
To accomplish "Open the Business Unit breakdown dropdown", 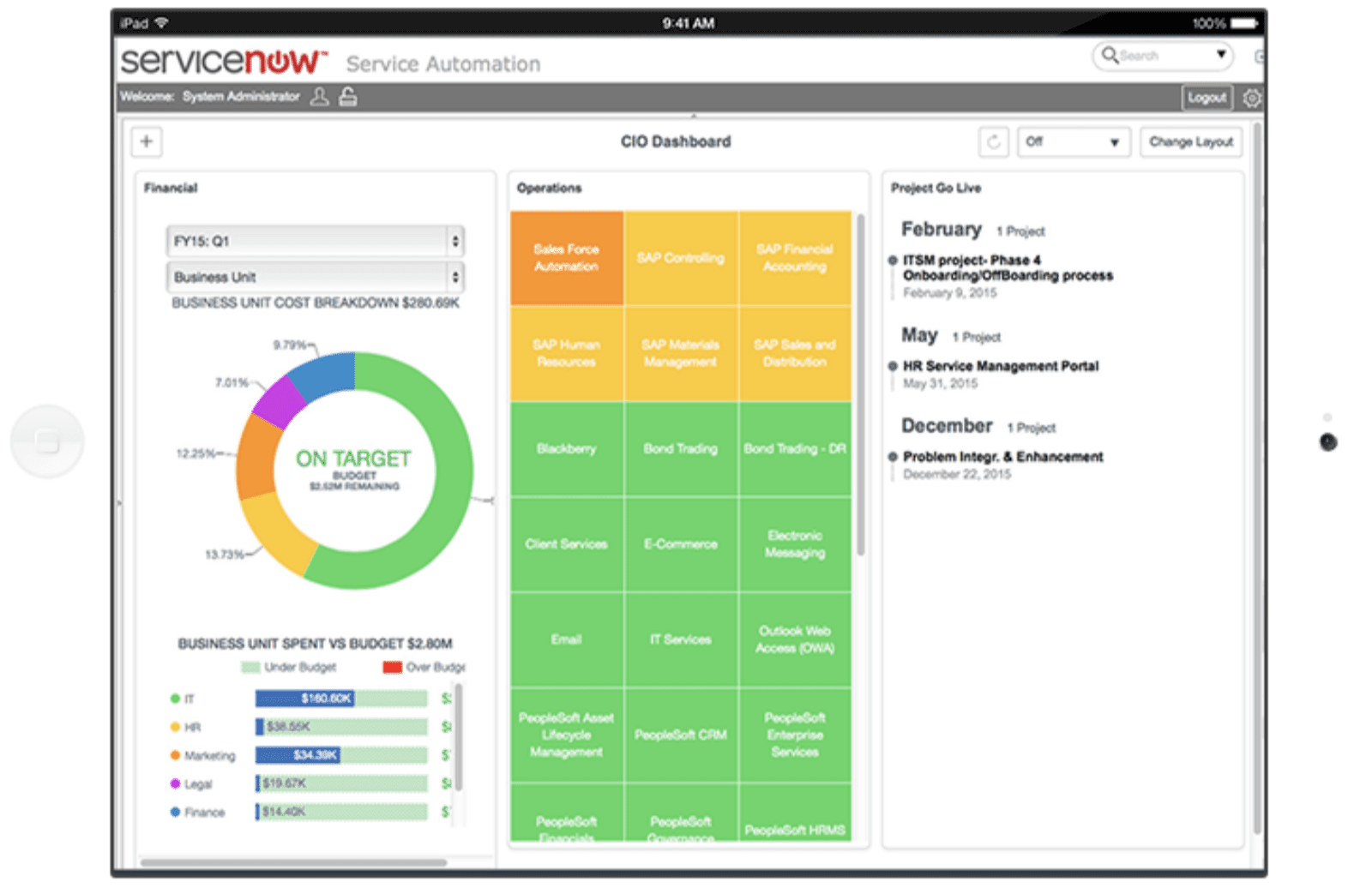I will tap(315, 276).
